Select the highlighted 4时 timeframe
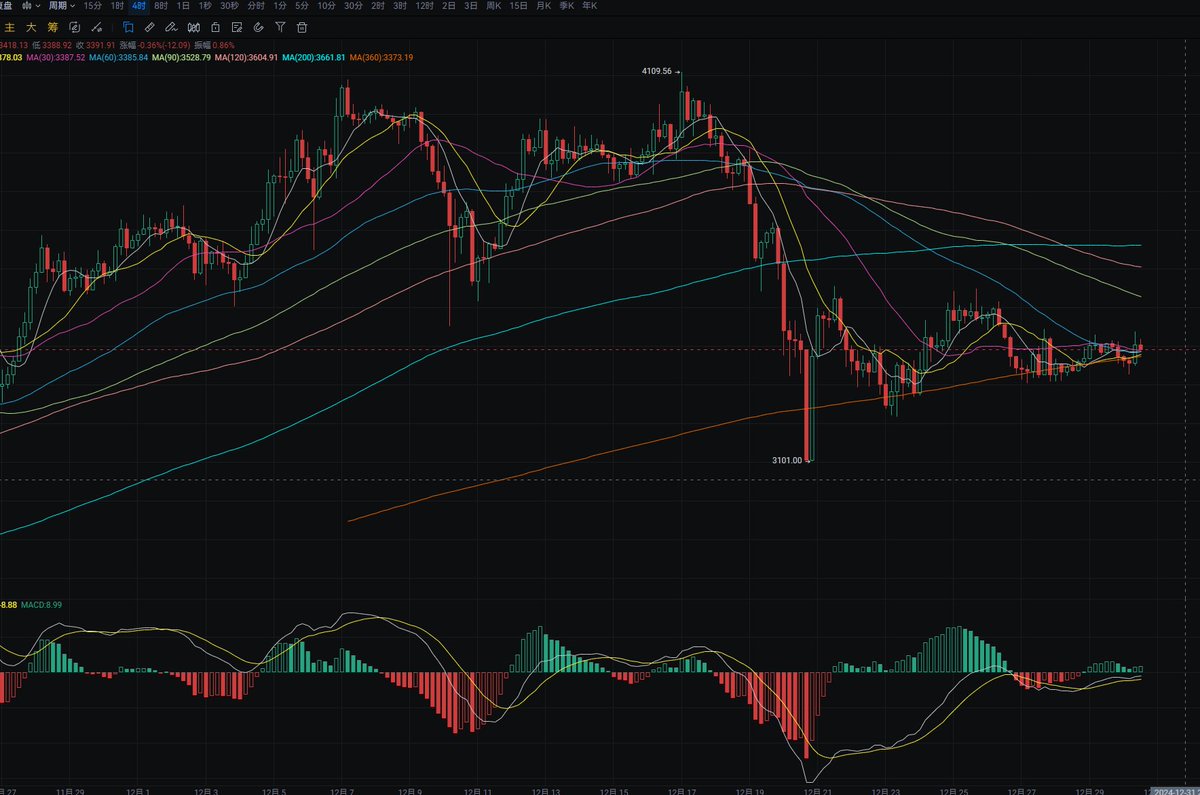Image resolution: width=1200 pixels, height=795 pixels. pos(139,6)
